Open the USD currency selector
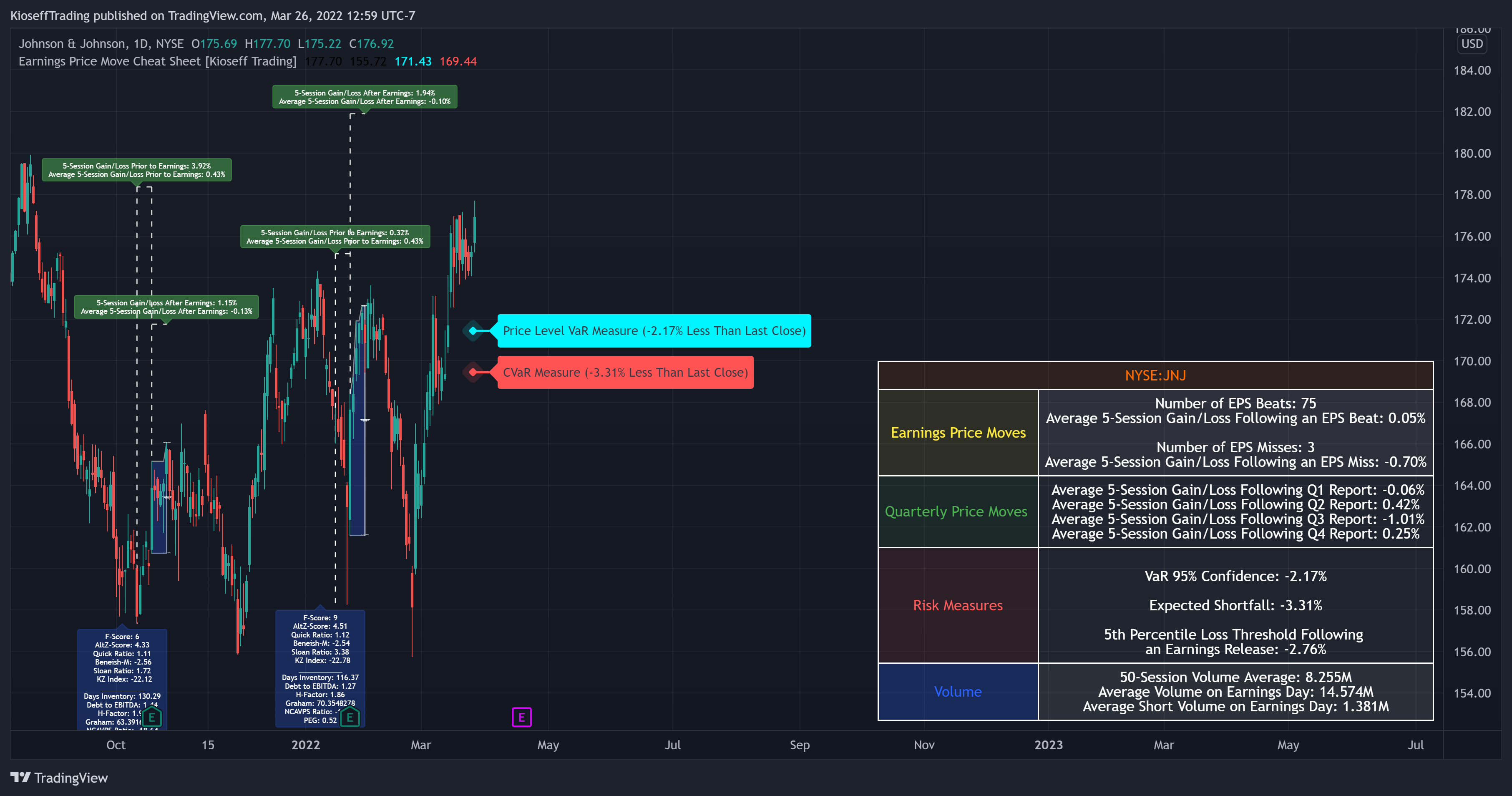 coord(1472,44)
